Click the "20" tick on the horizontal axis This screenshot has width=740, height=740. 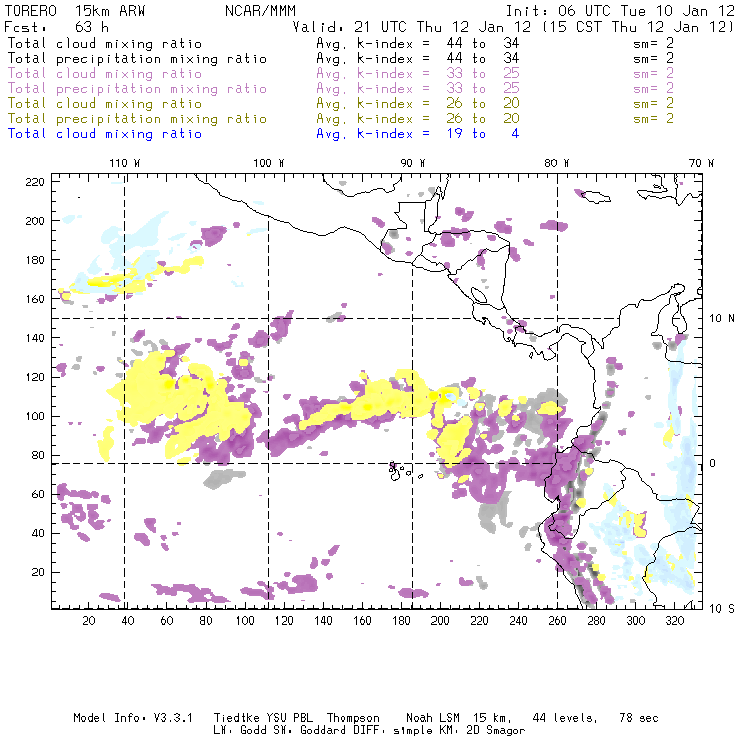click(x=89, y=621)
